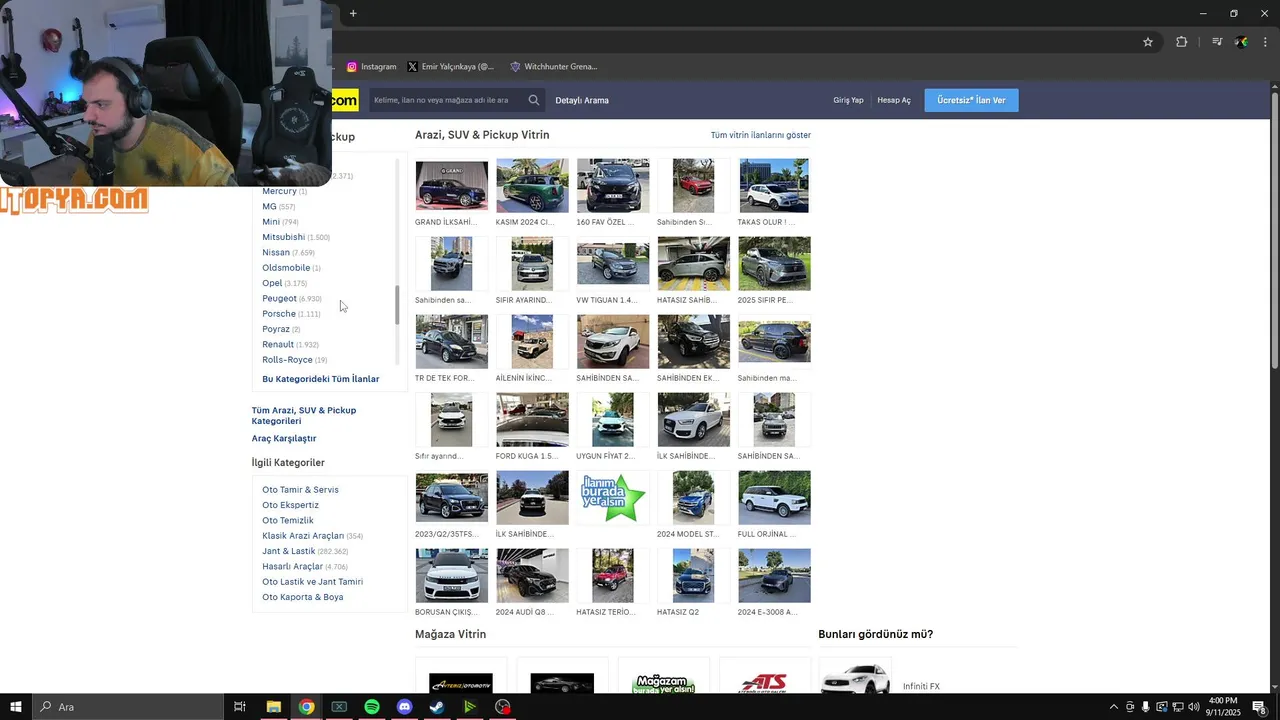Open Task View on the taskbar

pos(240,707)
